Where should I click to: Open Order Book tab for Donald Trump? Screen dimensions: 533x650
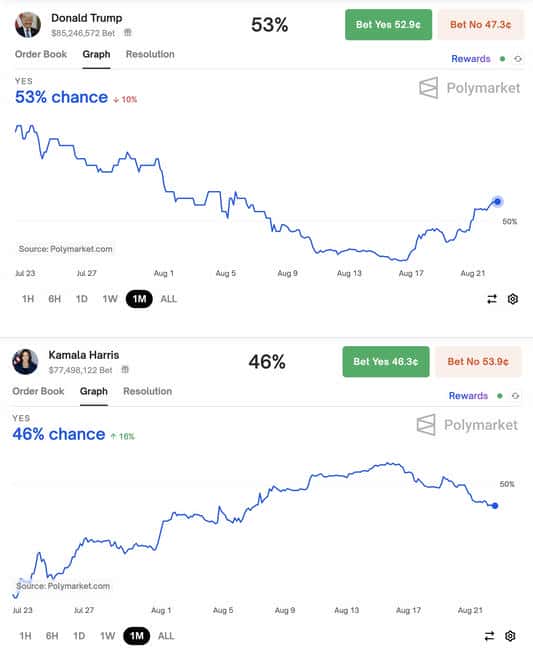(41, 54)
